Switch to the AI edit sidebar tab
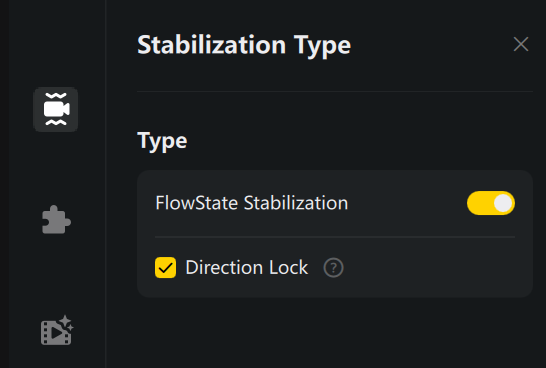Image resolution: width=546 pixels, height=368 pixels. coord(57,331)
